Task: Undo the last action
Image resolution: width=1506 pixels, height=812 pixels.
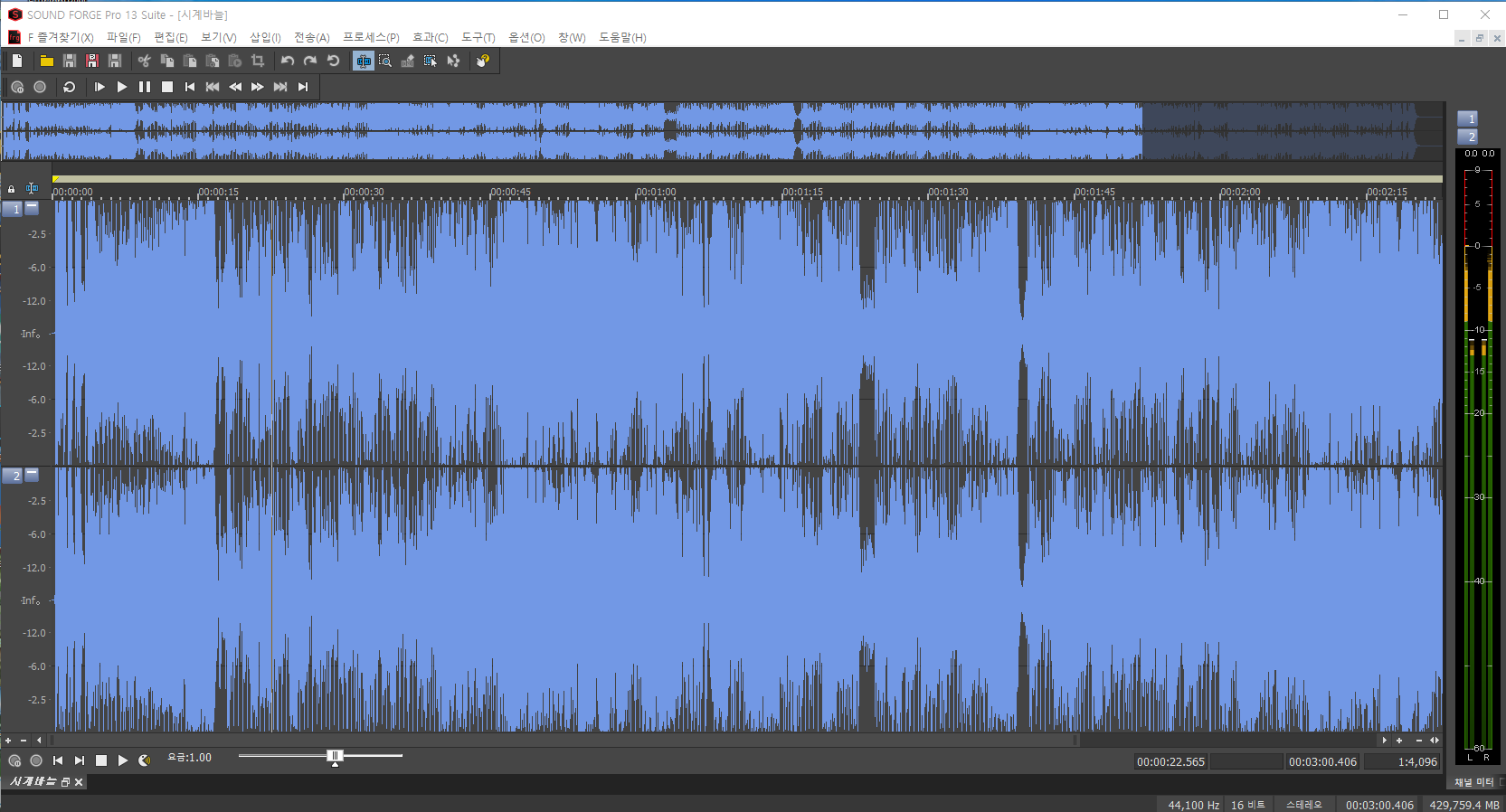Action: [x=288, y=61]
